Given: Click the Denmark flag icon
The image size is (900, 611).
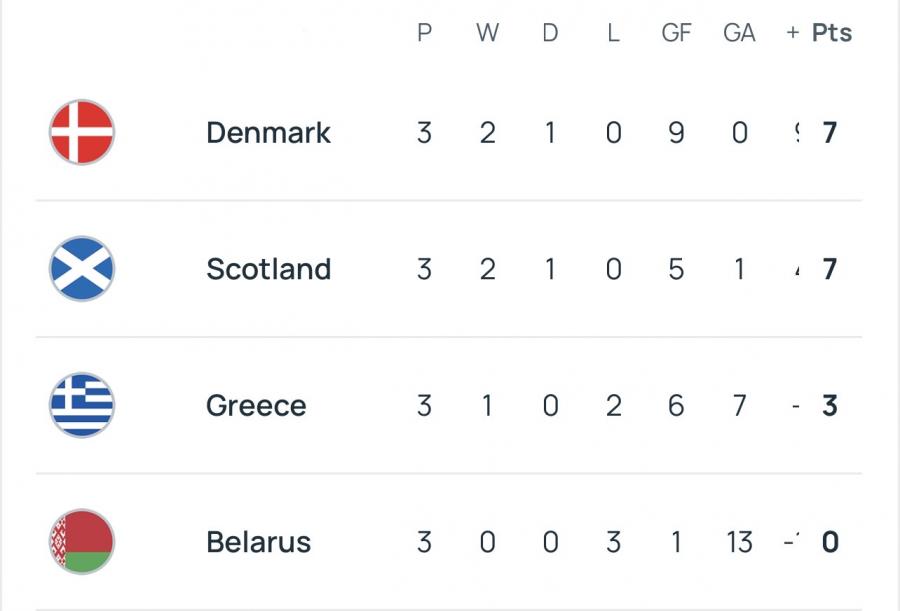Looking at the screenshot, I should 82,132.
